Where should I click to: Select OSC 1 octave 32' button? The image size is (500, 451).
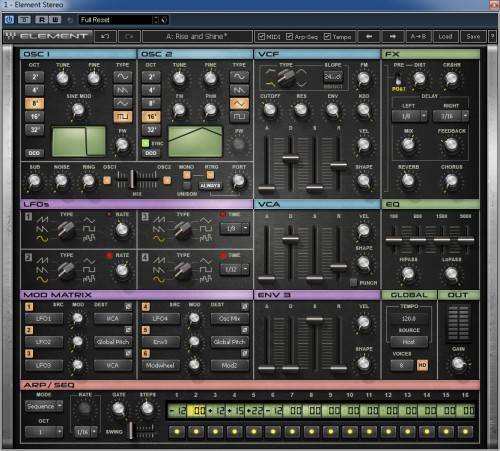point(35,130)
